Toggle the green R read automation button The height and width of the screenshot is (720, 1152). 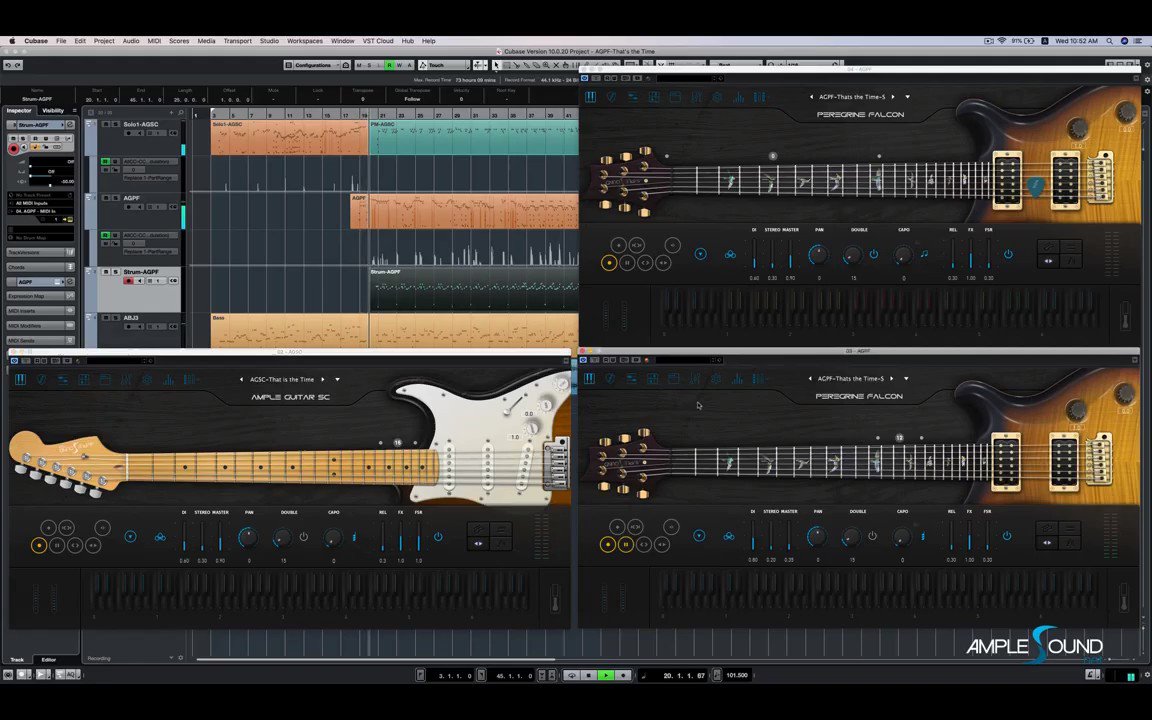389,65
